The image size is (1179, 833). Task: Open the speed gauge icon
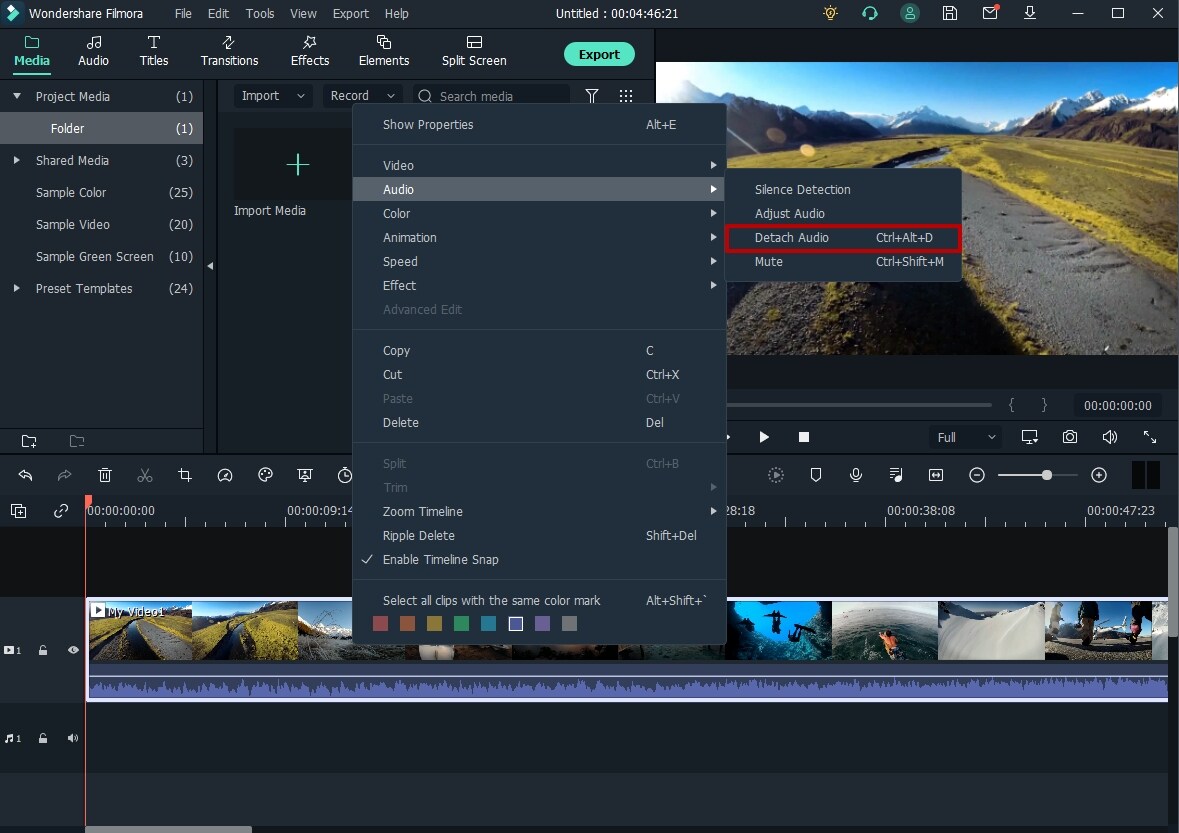pyautogui.click(x=225, y=475)
